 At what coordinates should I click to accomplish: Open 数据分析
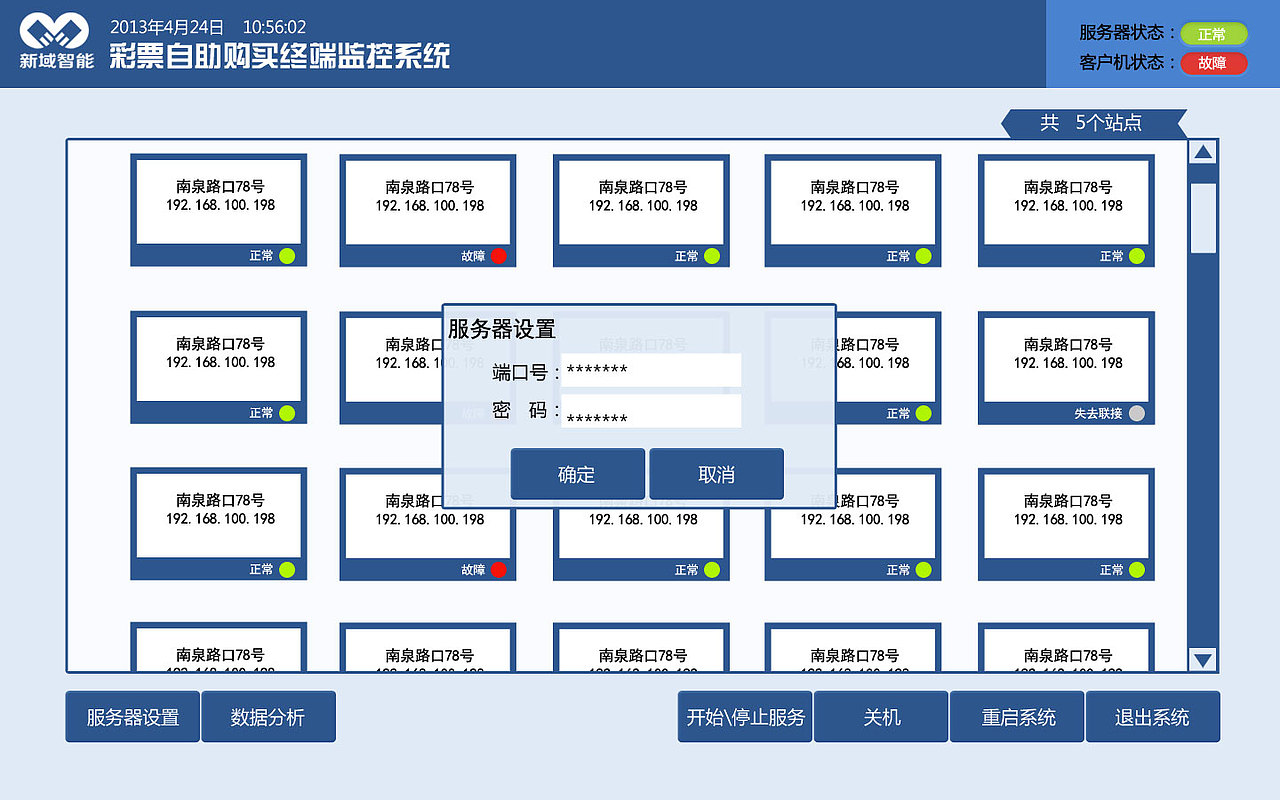pyautogui.click(x=268, y=717)
